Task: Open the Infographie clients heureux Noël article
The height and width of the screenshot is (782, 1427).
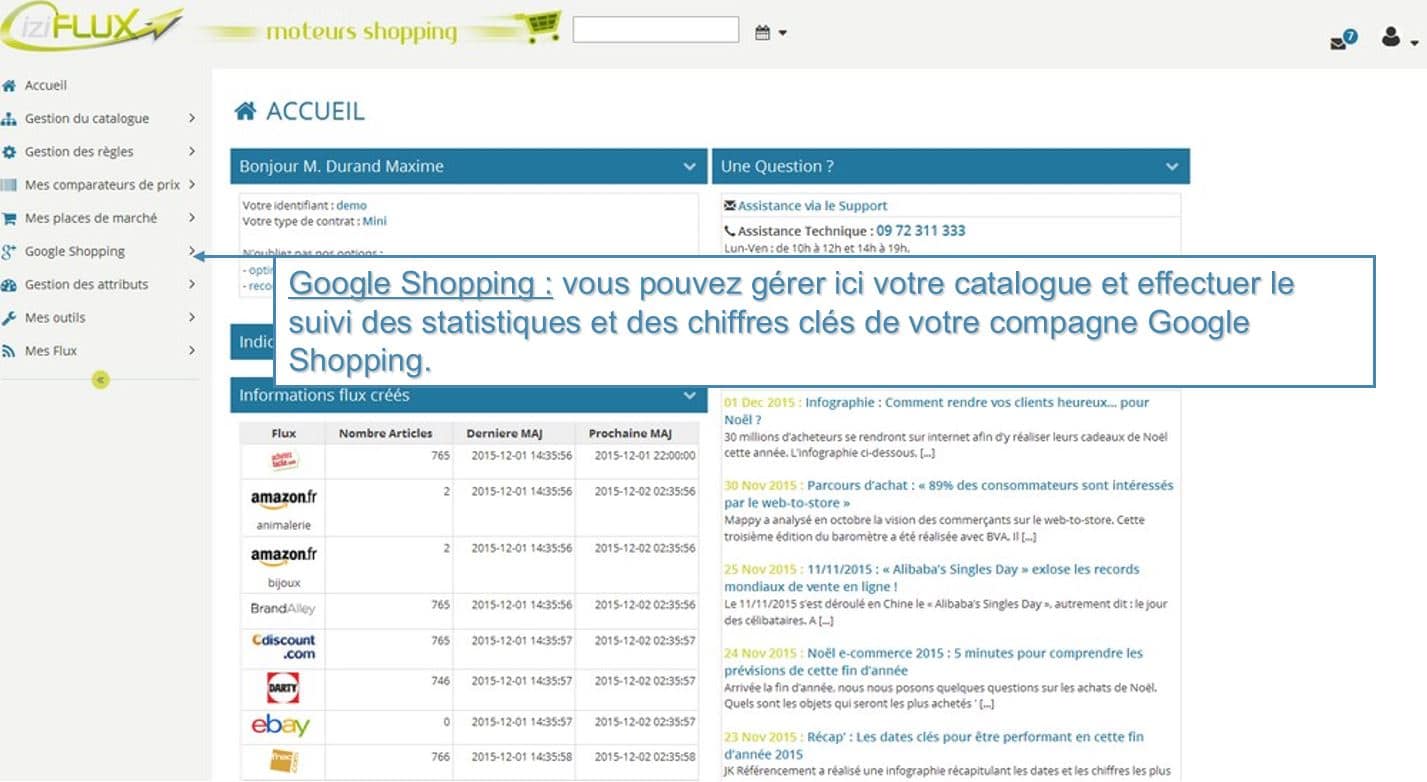Action: point(936,411)
